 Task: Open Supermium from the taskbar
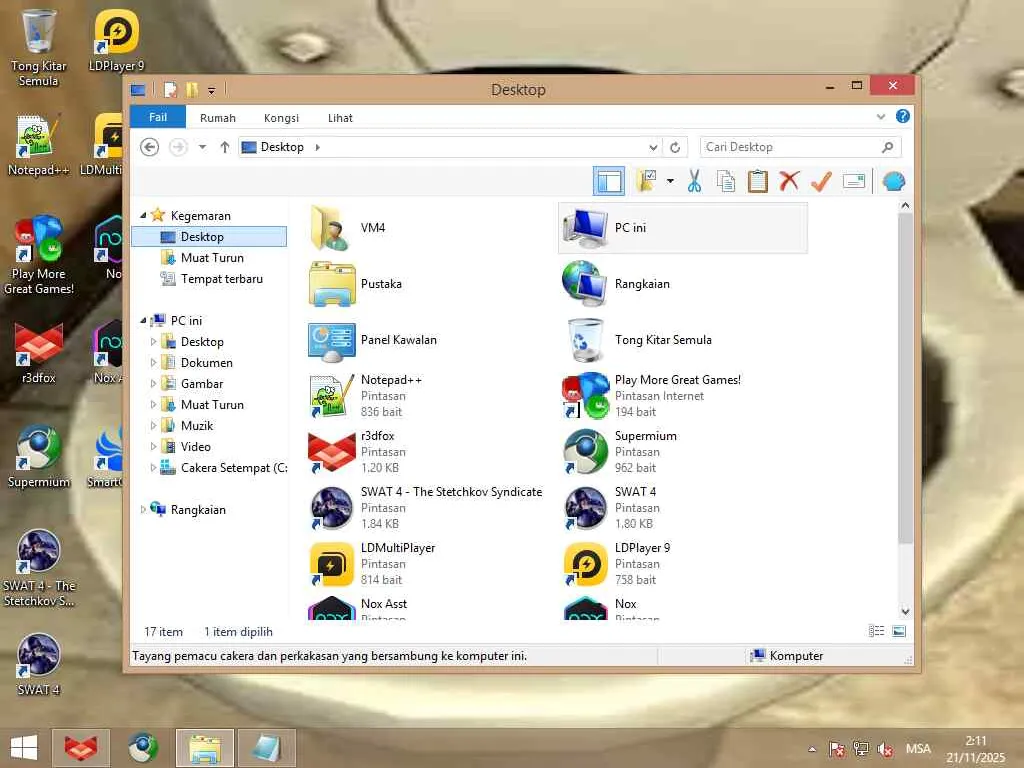point(142,748)
